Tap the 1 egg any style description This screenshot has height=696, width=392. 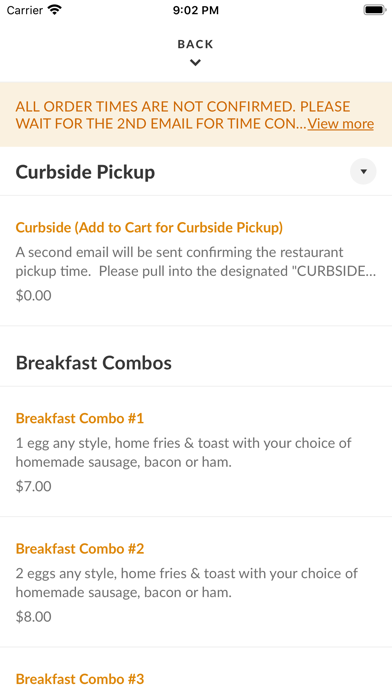(x=183, y=452)
